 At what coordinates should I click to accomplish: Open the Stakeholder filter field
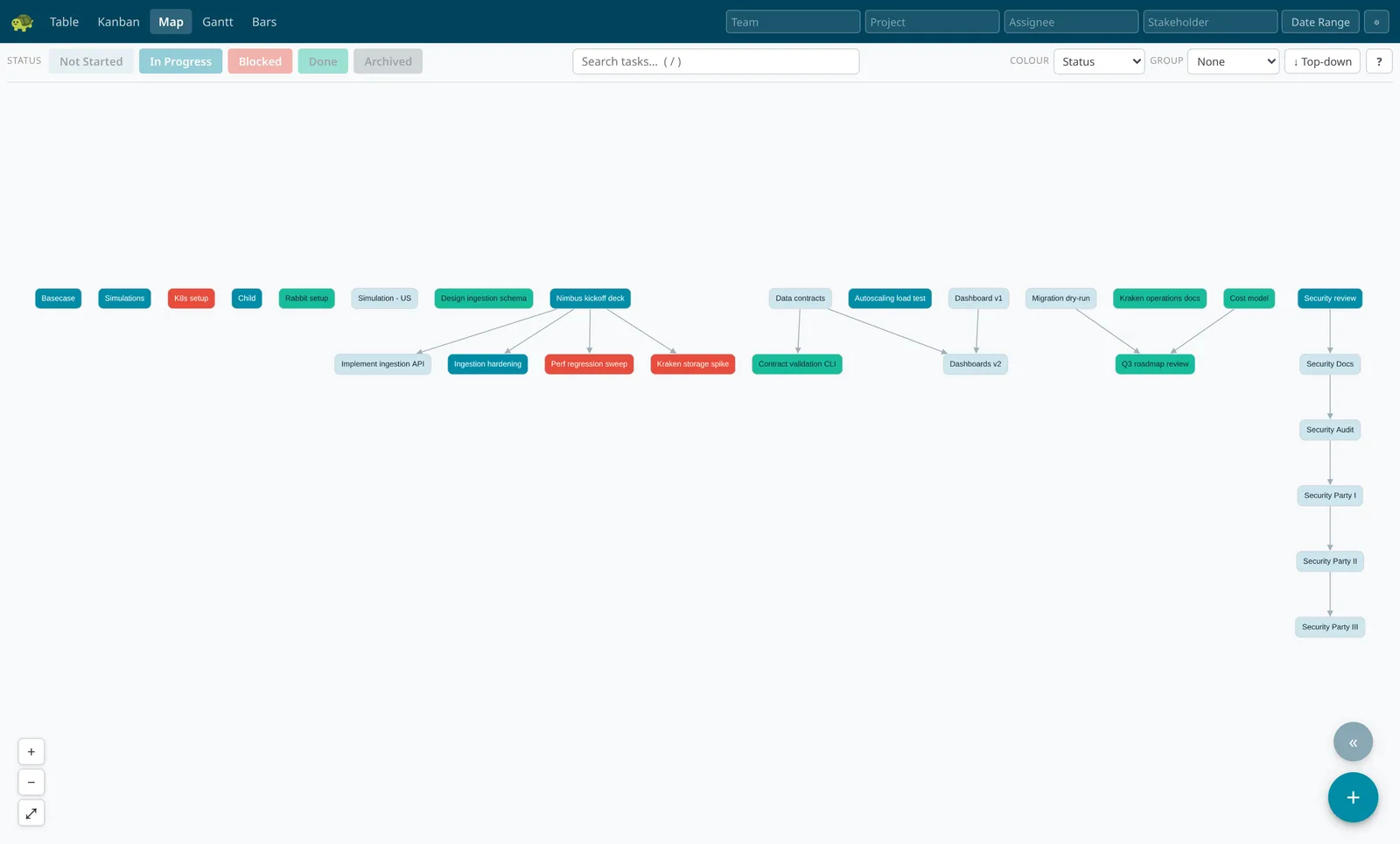coord(1210,22)
